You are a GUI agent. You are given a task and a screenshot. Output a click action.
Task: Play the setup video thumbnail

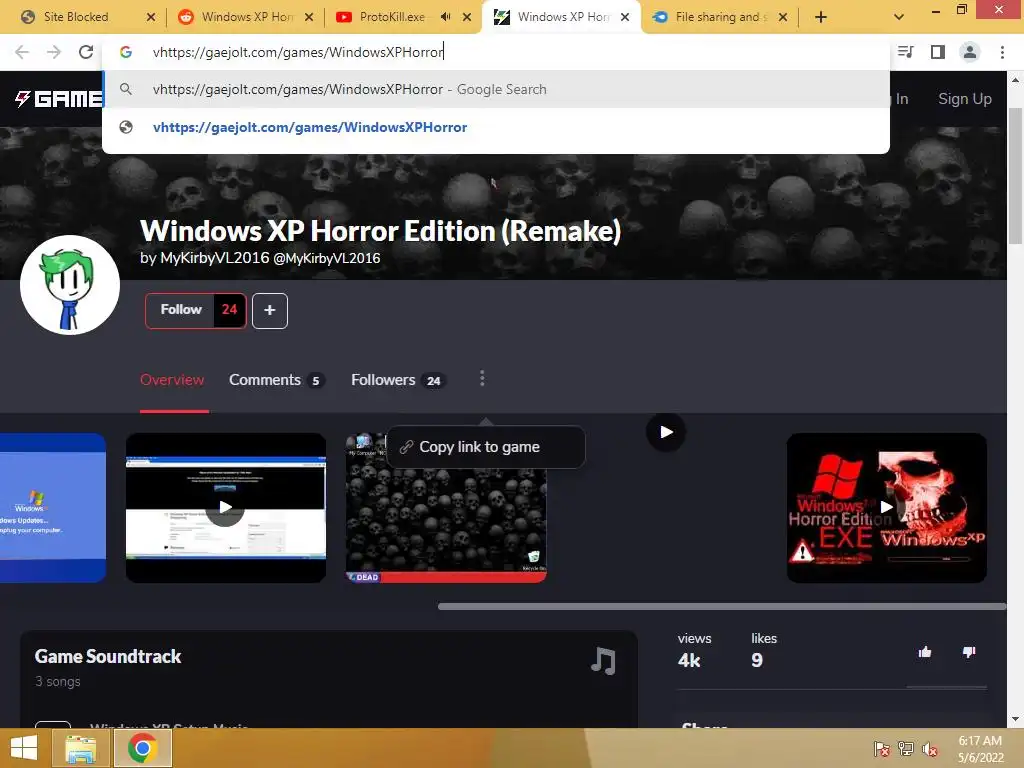click(x=225, y=507)
